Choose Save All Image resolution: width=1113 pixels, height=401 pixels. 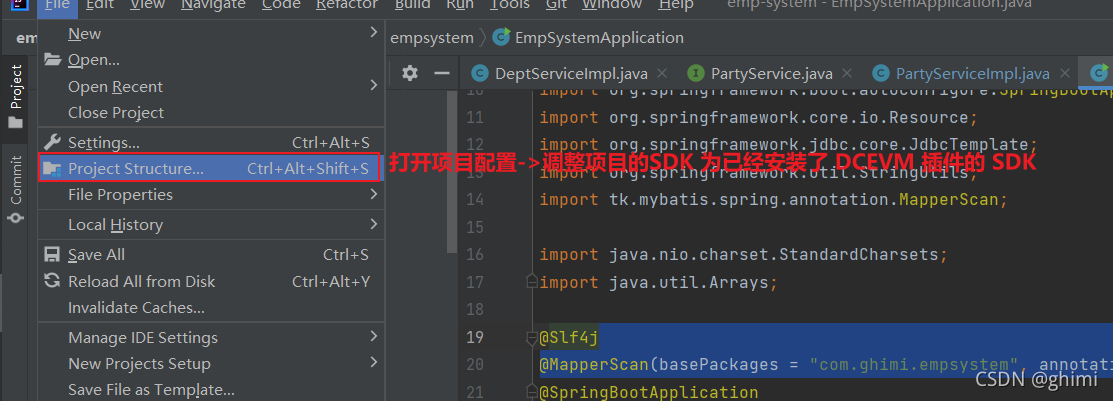click(211, 255)
